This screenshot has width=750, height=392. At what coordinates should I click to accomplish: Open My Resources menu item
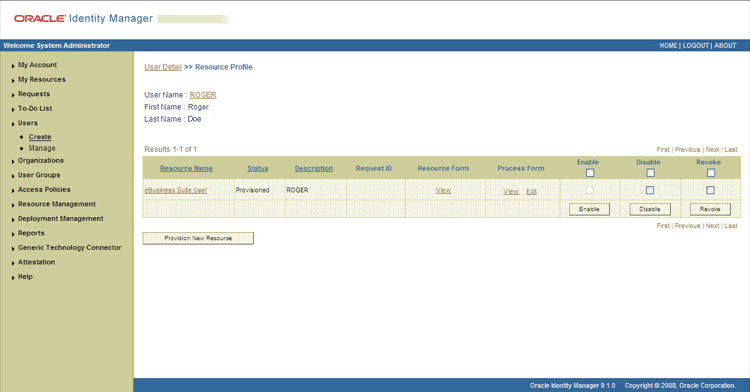tap(42, 79)
